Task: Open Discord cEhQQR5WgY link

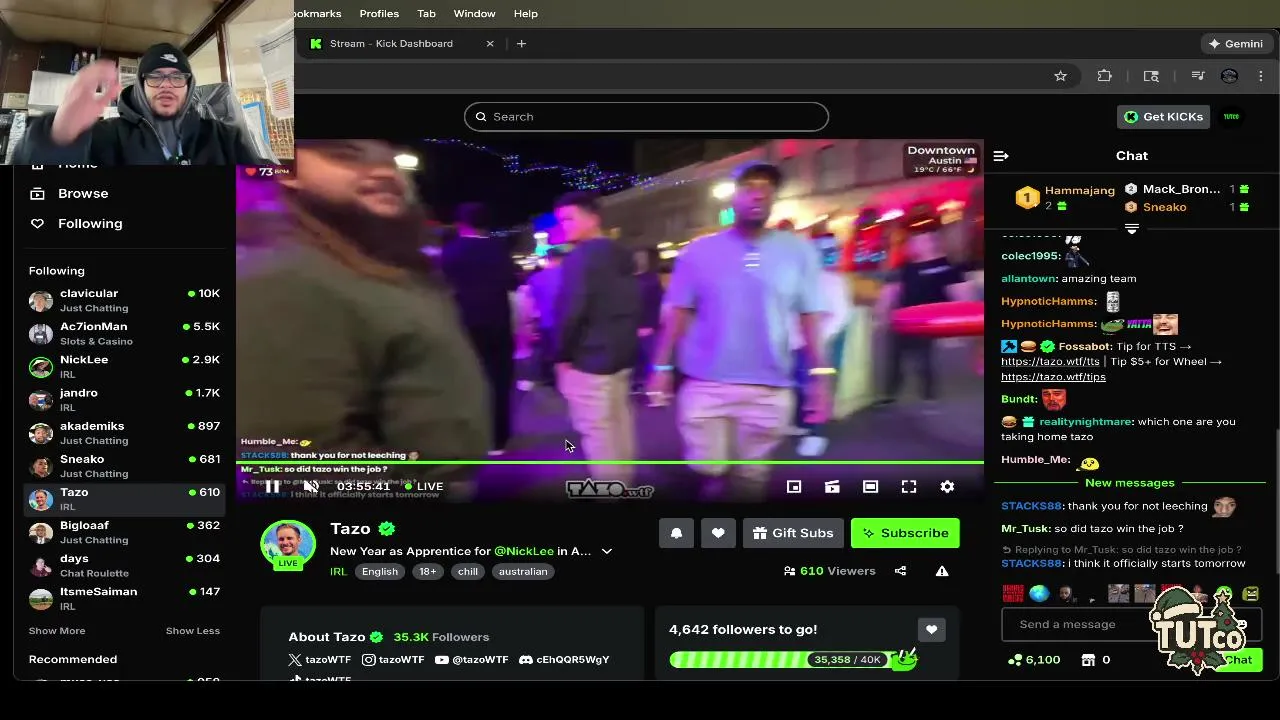Action: (564, 660)
